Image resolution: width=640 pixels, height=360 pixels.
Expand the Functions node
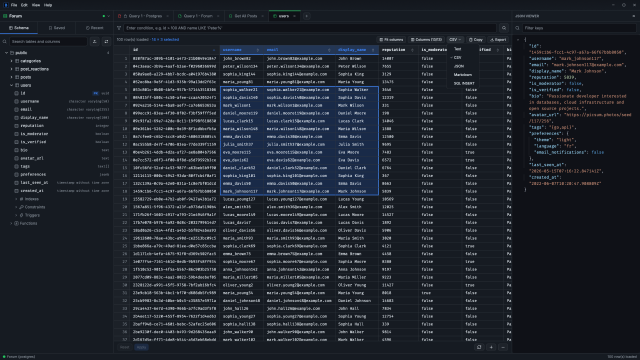pos(11,223)
